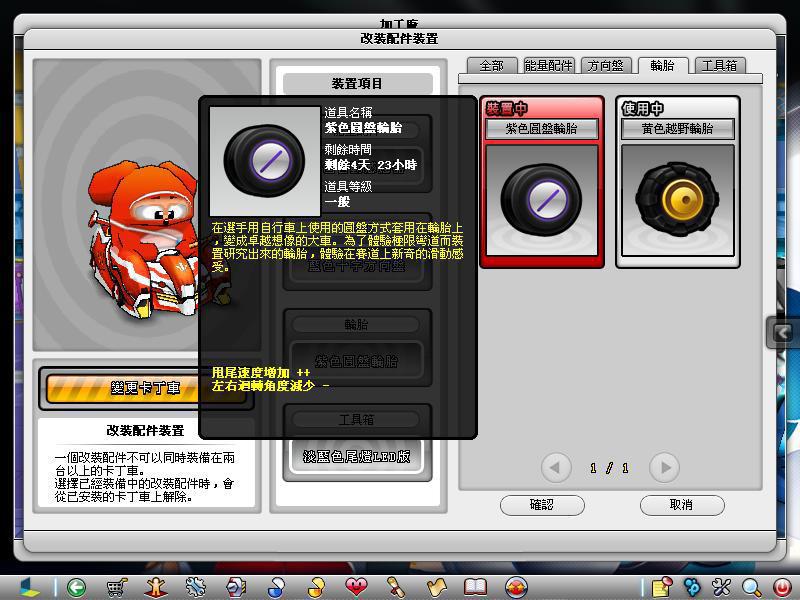800x600 pixels.
Task: Click the red kart character preview
Action: point(145,240)
